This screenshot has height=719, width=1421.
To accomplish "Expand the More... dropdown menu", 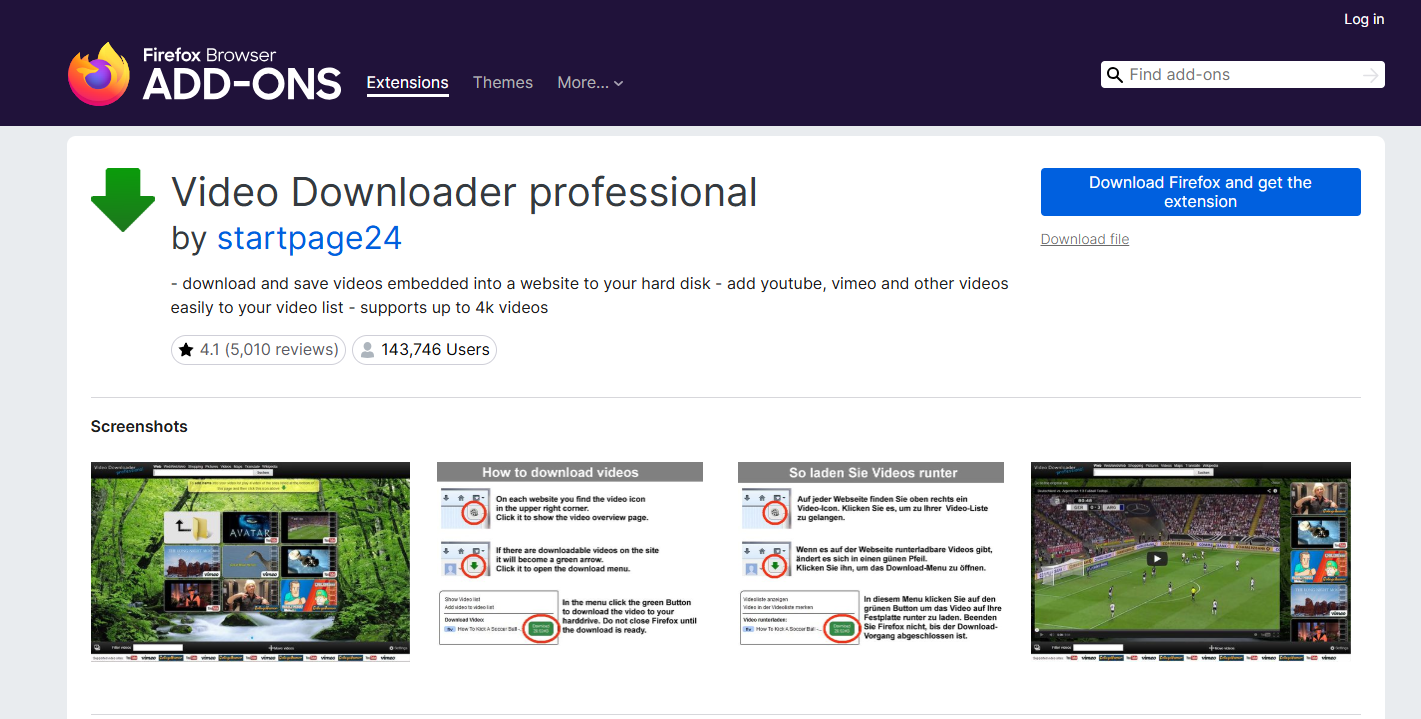I will coord(590,83).
